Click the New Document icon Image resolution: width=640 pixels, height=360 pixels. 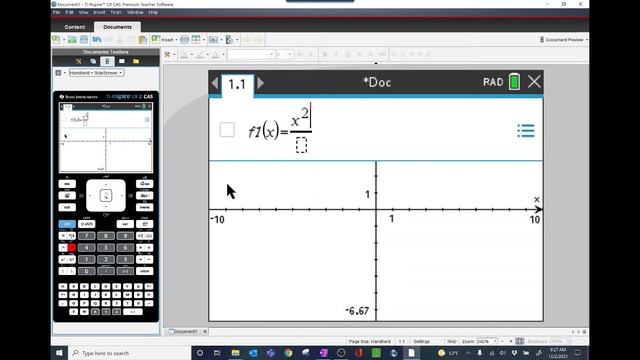click(56, 40)
